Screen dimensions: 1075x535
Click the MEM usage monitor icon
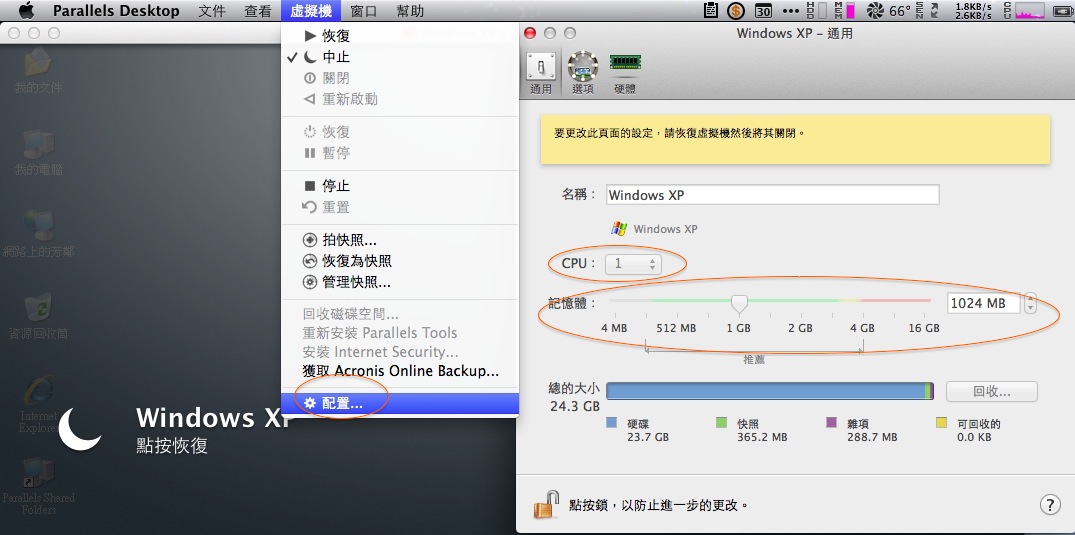pyautogui.click(x=845, y=10)
